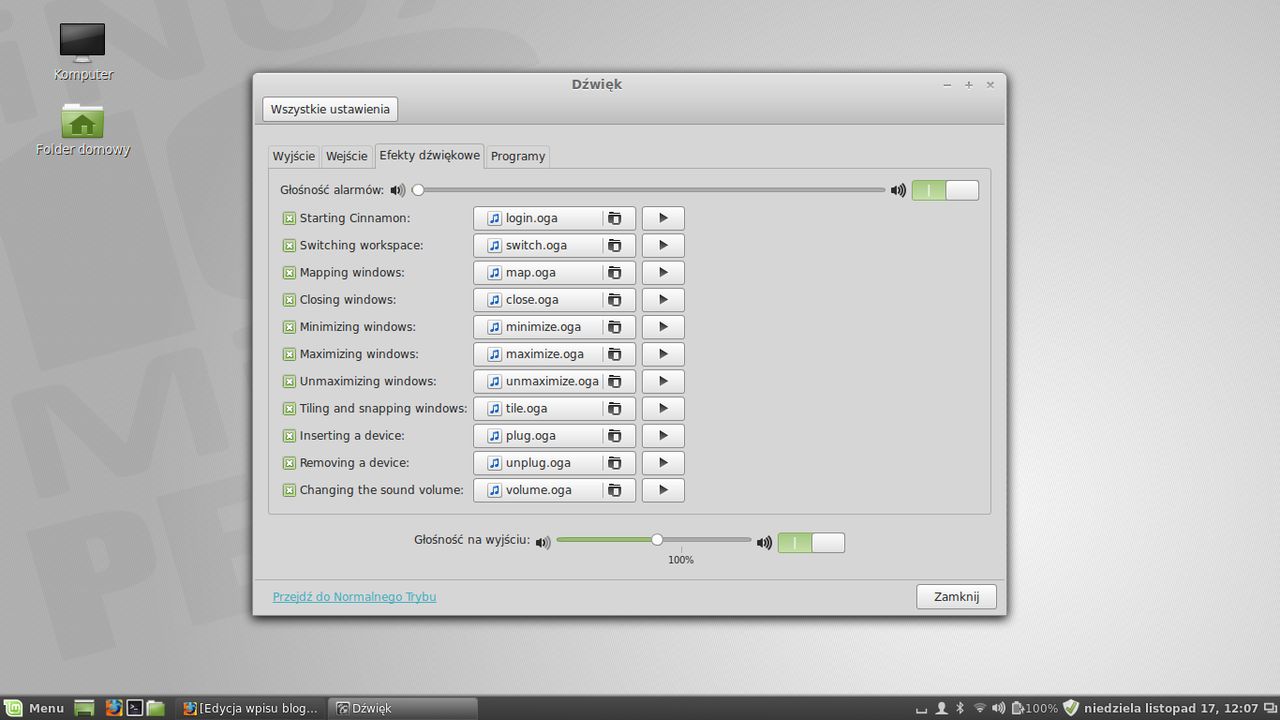Viewport: 1280px width, 720px height.
Task: Uncheck Changing the sound volume checkbox
Action: pyautogui.click(x=289, y=490)
